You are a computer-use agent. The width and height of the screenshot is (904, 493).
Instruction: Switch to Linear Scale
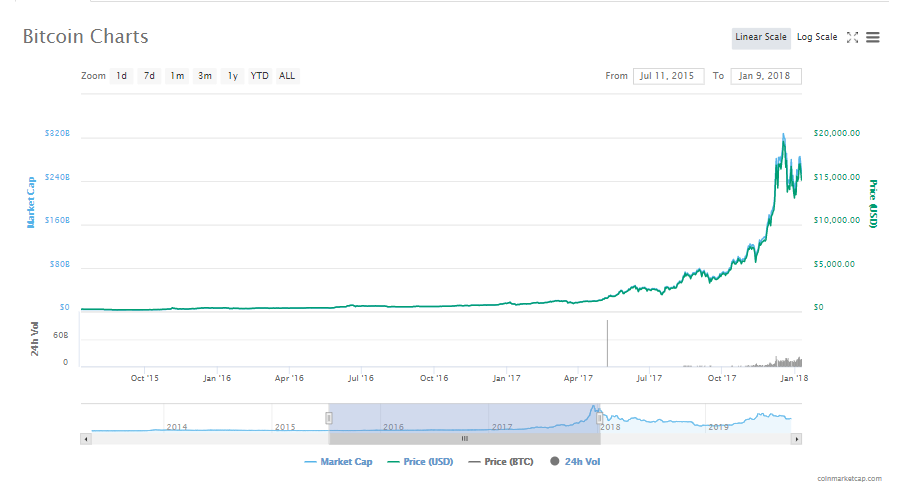coord(761,37)
